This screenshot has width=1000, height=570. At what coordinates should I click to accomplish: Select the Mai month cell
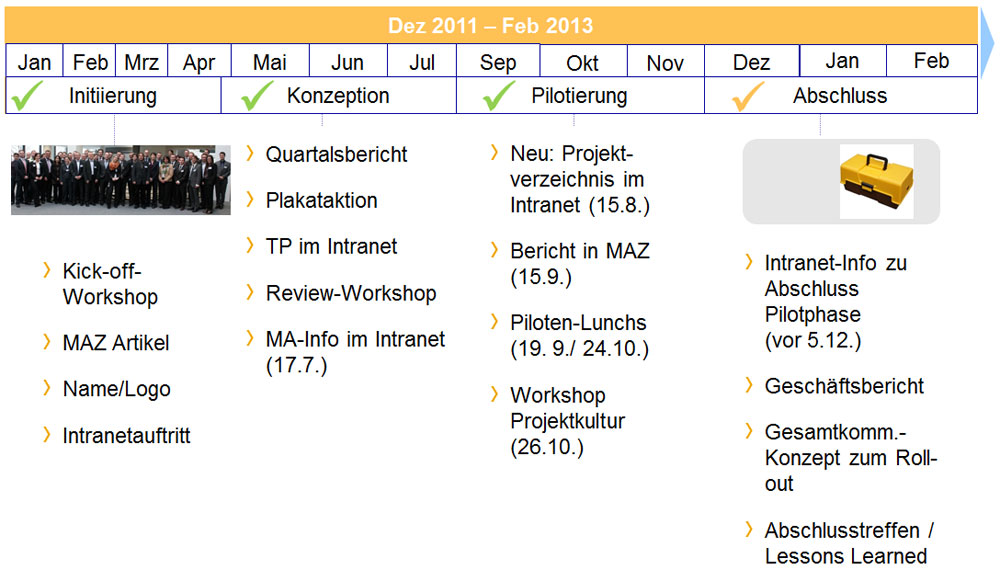click(x=270, y=62)
